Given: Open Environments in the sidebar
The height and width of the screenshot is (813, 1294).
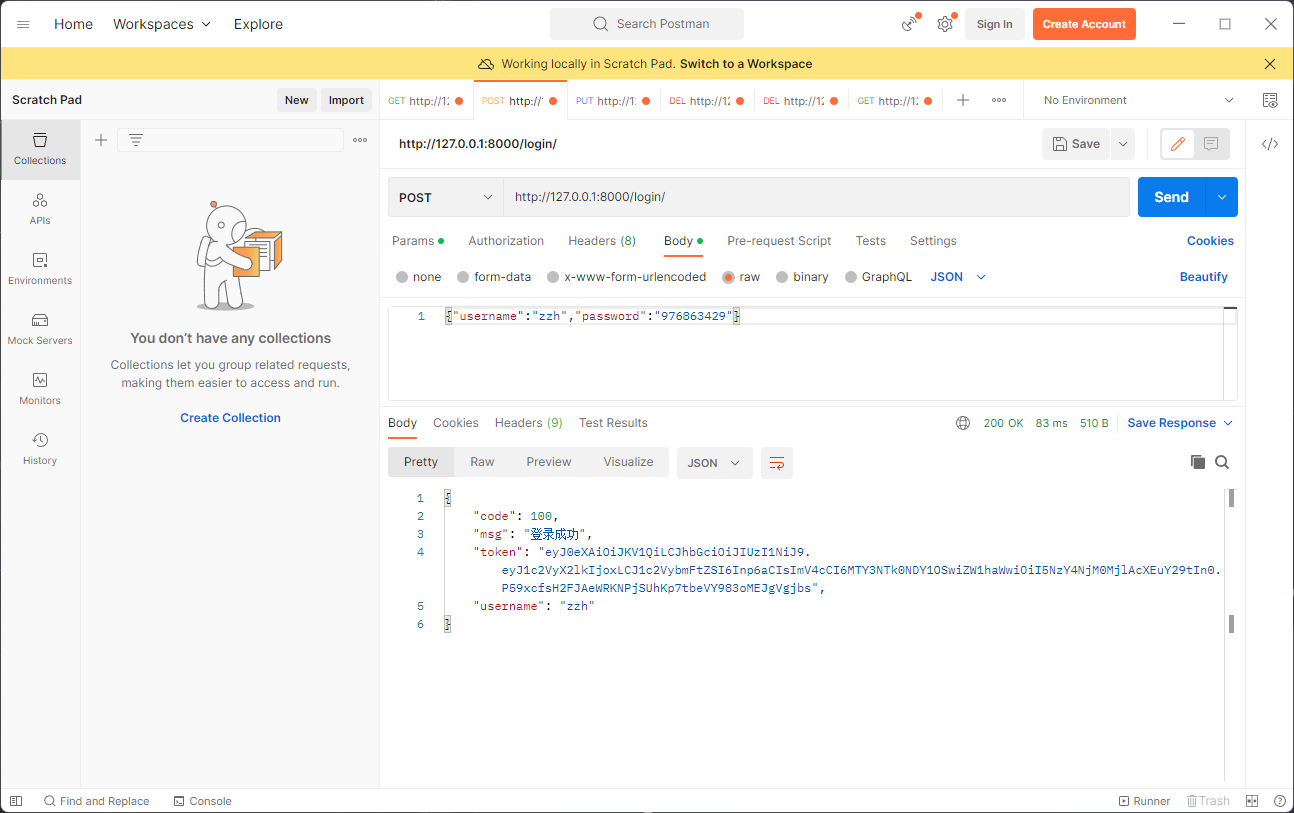Looking at the screenshot, I should (x=40, y=269).
